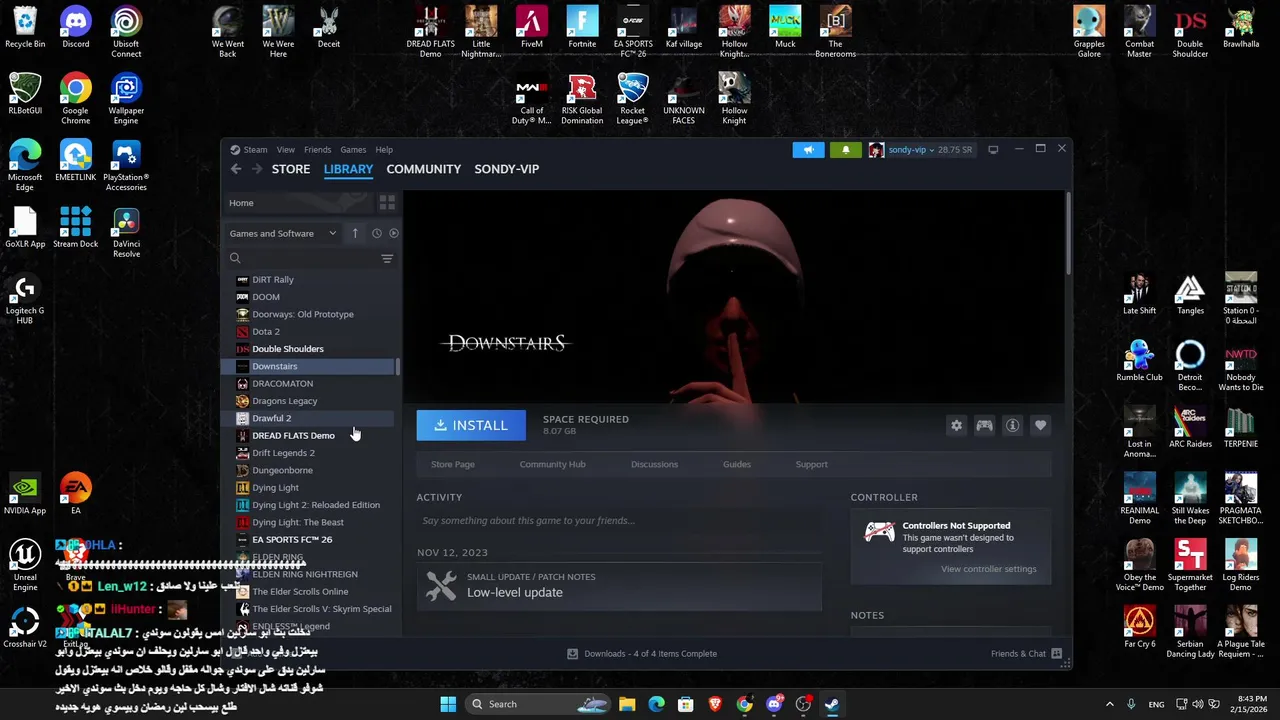Open the Guides link
The height and width of the screenshot is (720, 1280).
tap(737, 464)
